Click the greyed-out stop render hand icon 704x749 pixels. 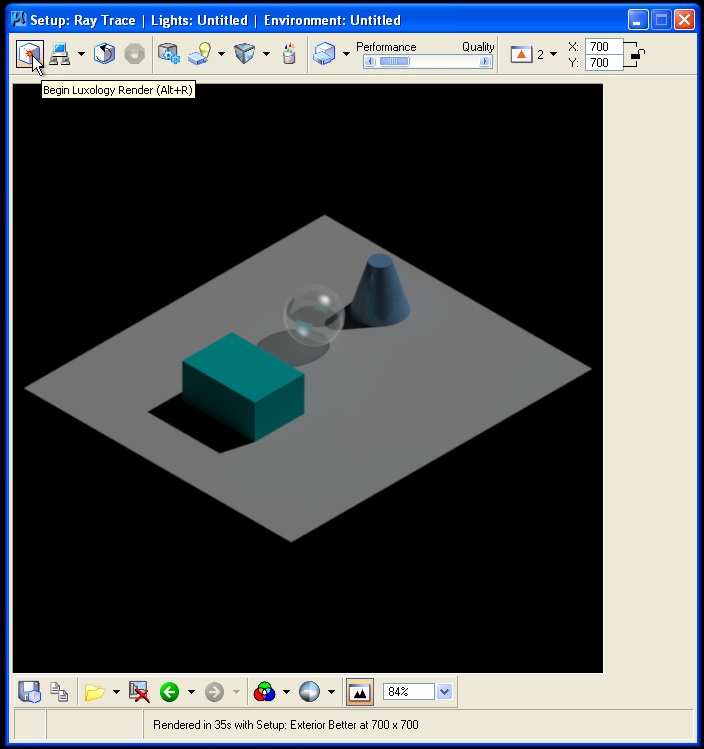tap(134, 54)
